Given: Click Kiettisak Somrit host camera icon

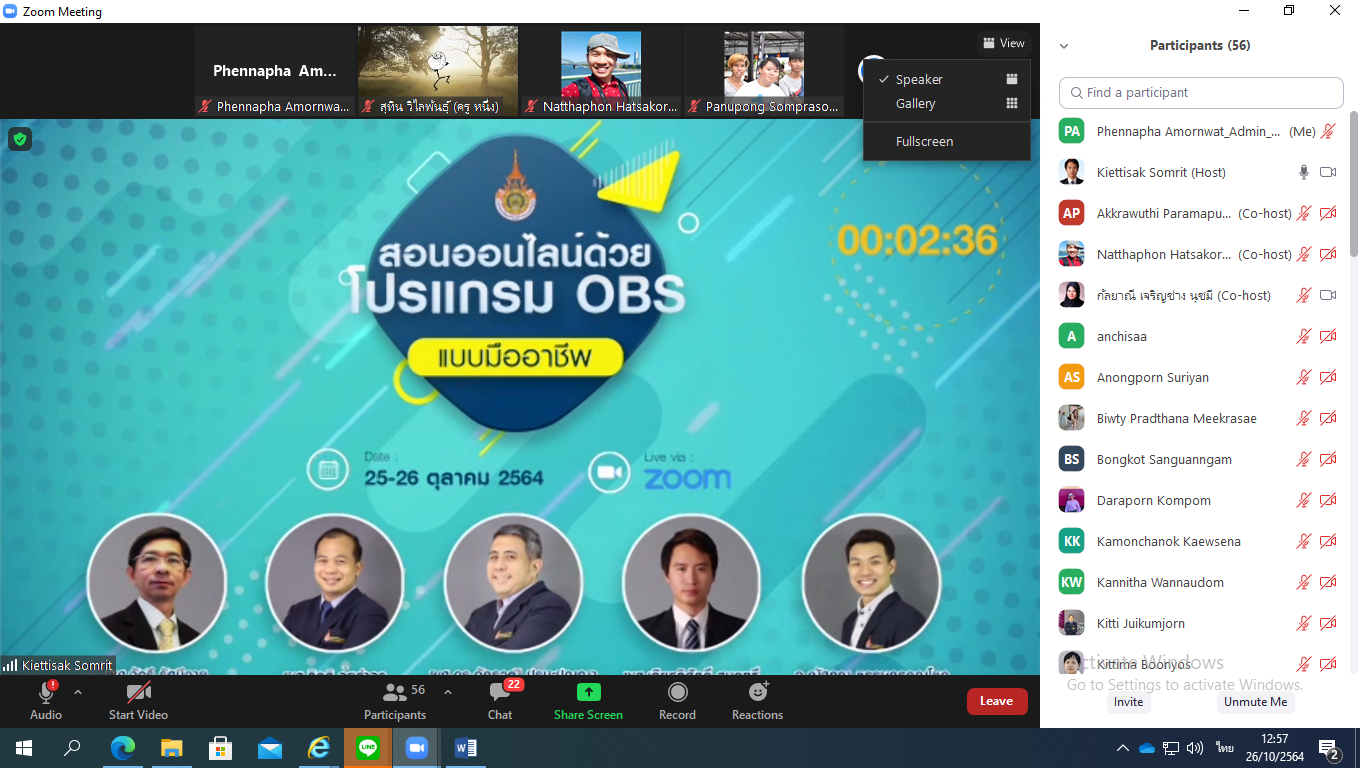Looking at the screenshot, I should pos(1328,172).
